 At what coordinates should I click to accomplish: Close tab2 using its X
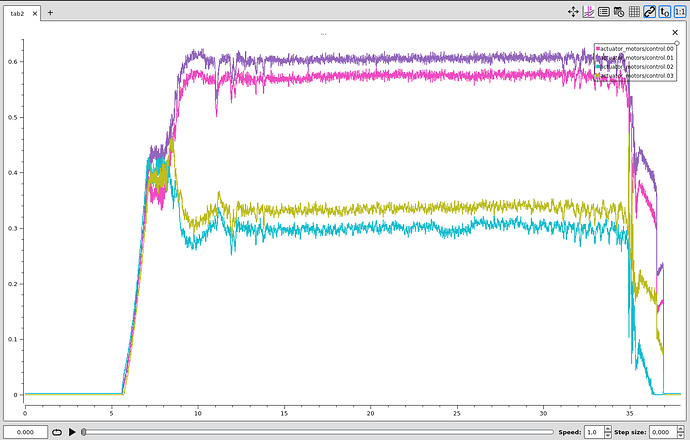(x=35, y=14)
